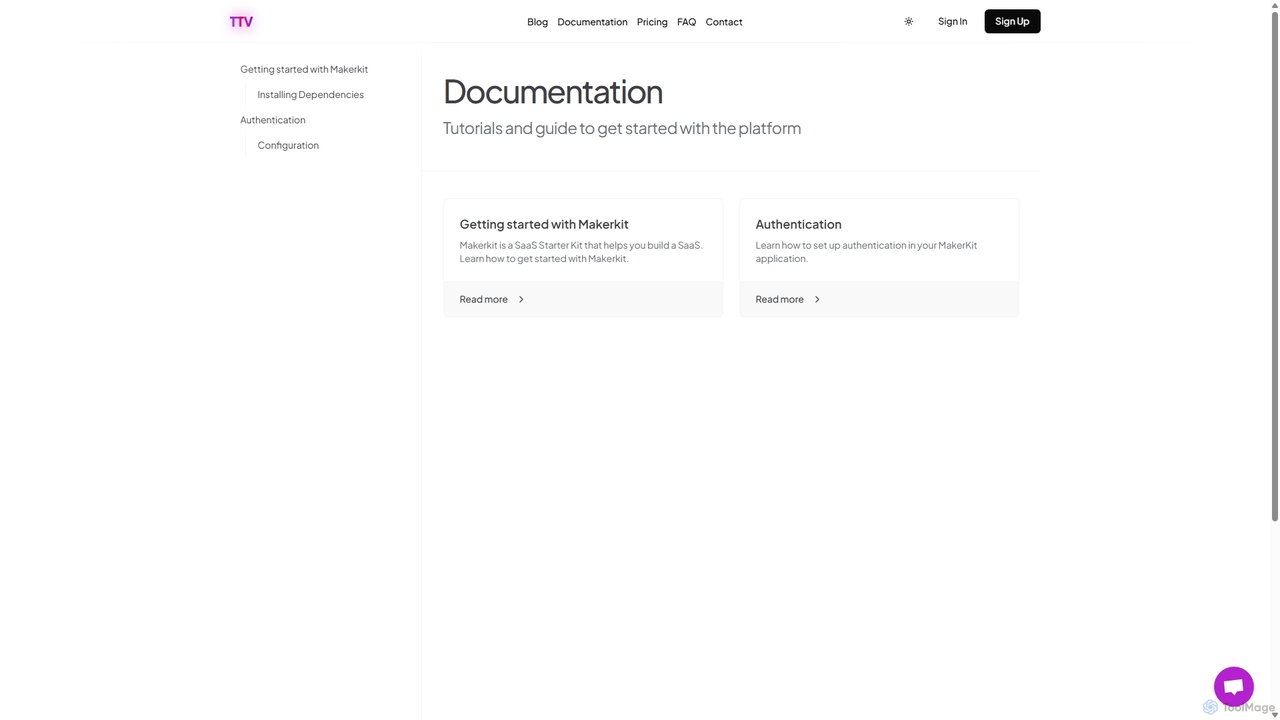Select Getting started with Makerkit in sidebar
The width and height of the screenshot is (1280, 720).
pyautogui.click(x=304, y=69)
